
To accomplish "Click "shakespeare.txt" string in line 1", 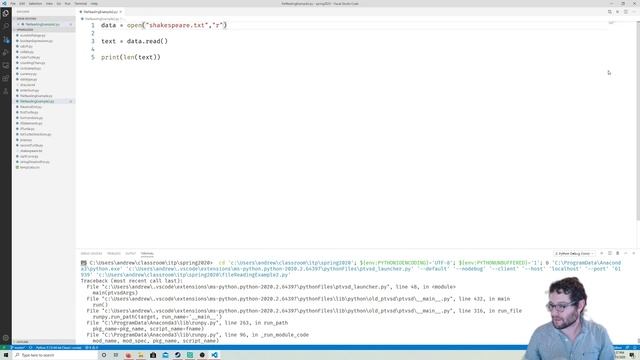I will (177, 25).
